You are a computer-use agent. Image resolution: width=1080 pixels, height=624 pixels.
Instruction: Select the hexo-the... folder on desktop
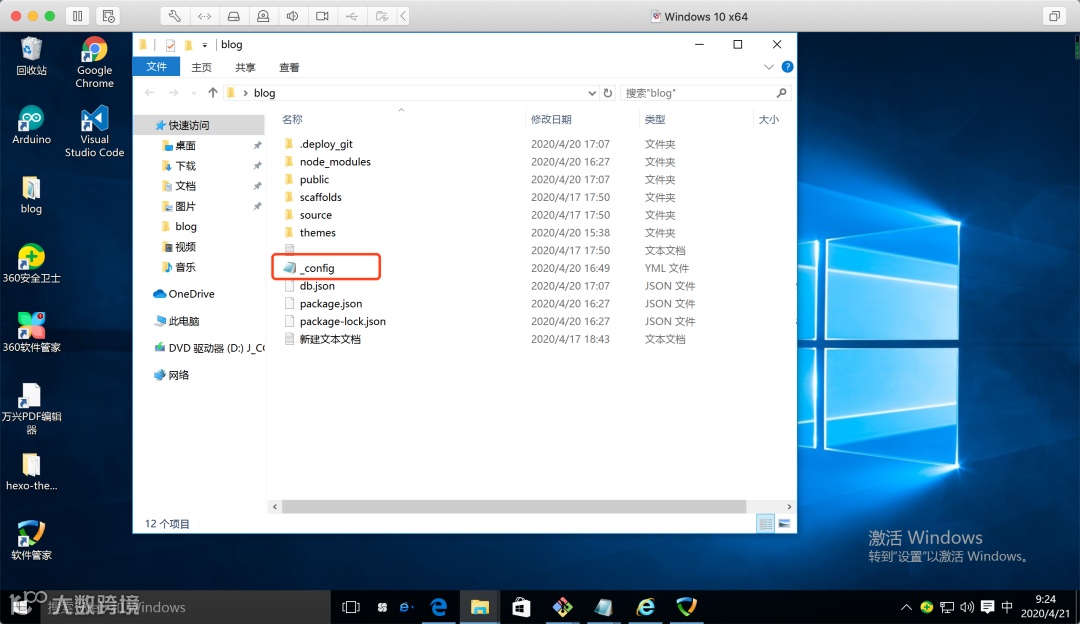(31, 472)
